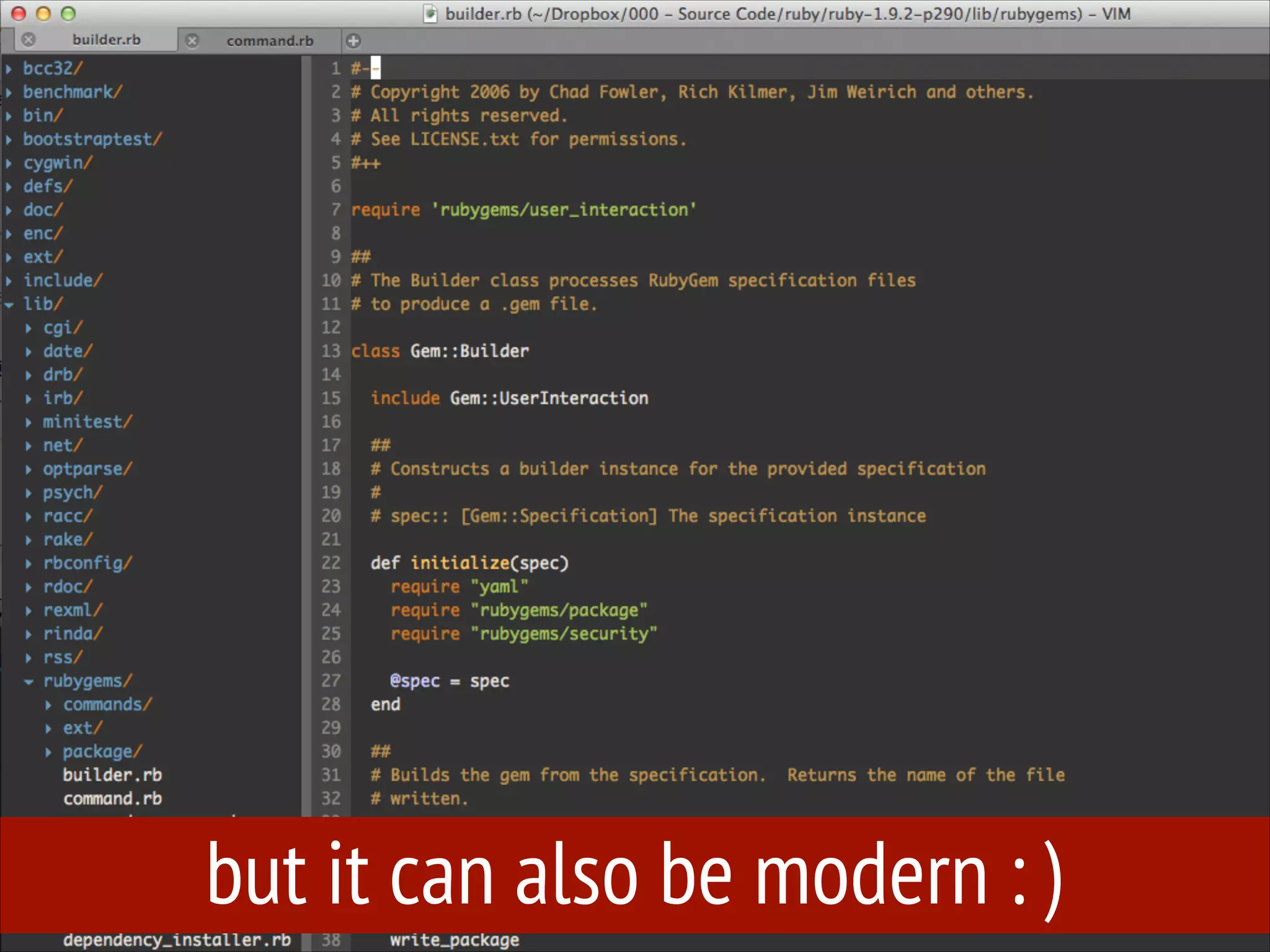Click the '@spec = spec' line
This screenshot has width=1270, height=952.
point(450,681)
